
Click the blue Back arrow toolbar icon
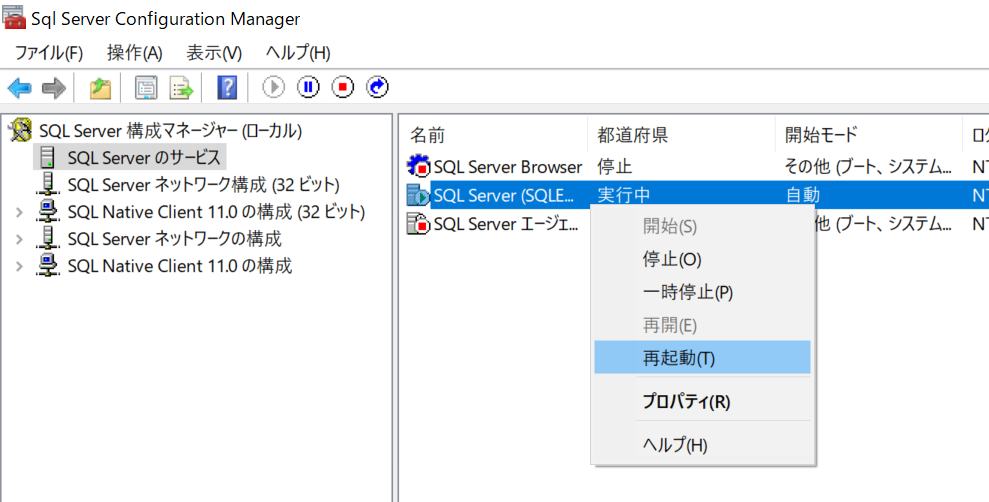tap(20, 88)
